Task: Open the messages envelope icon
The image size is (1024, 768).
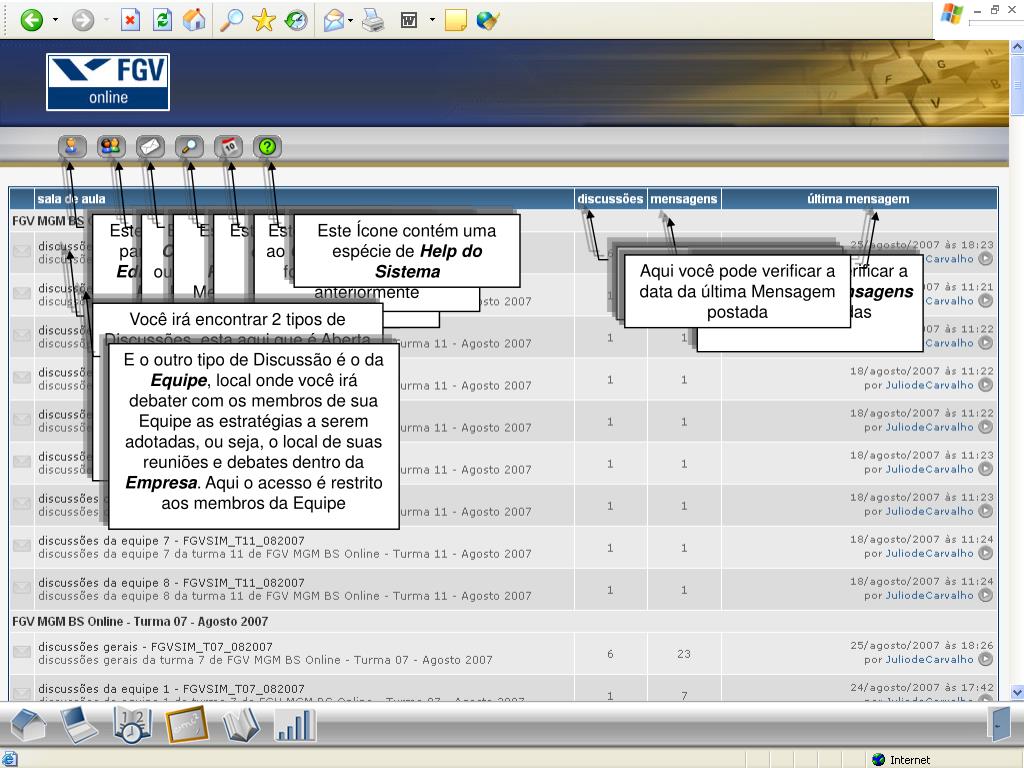Action: (x=150, y=147)
